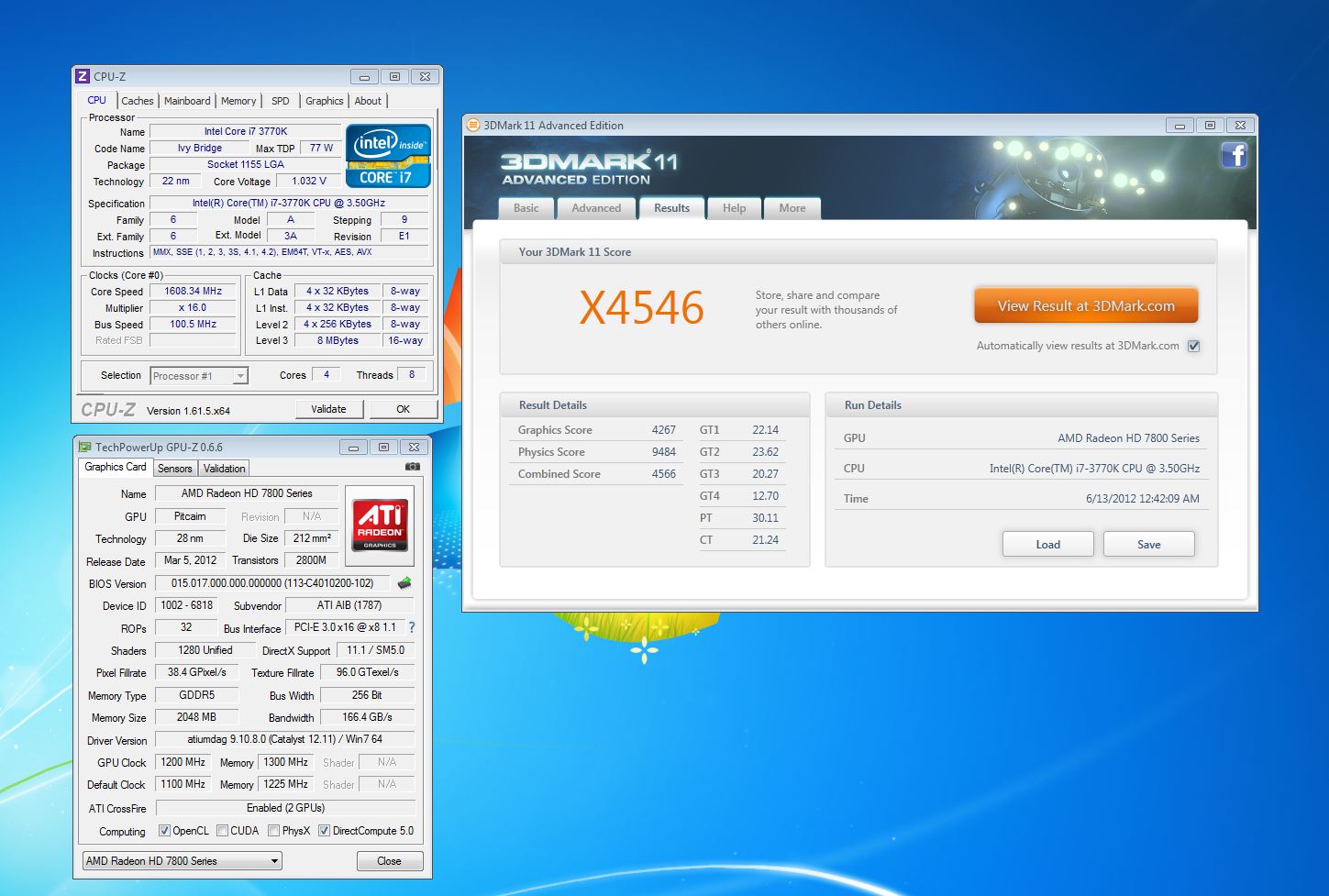The width and height of the screenshot is (1329, 896).
Task: Click the Specification i7-3770K CPU @ 3.50GHz field
Action: (289, 203)
